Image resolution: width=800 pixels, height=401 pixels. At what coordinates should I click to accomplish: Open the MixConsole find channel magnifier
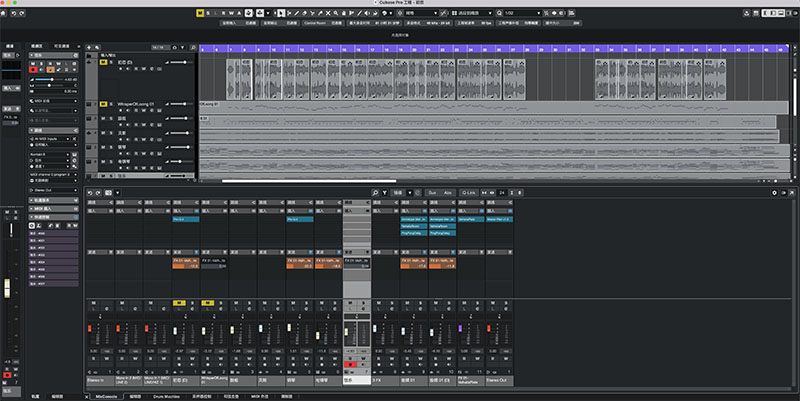(x=375, y=193)
